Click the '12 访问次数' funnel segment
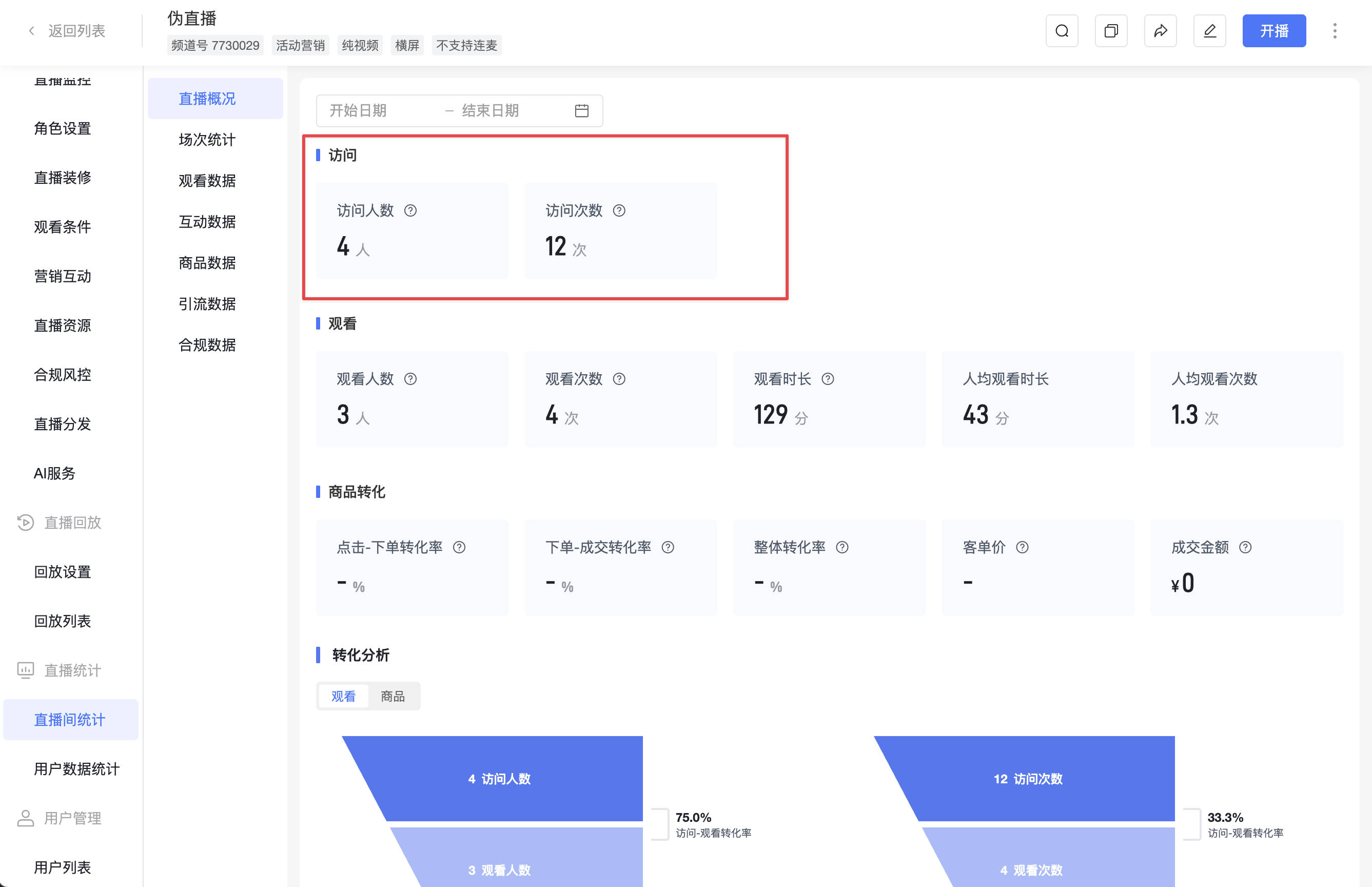Viewport: 1372px width, 887px height. pos(1028,779)
